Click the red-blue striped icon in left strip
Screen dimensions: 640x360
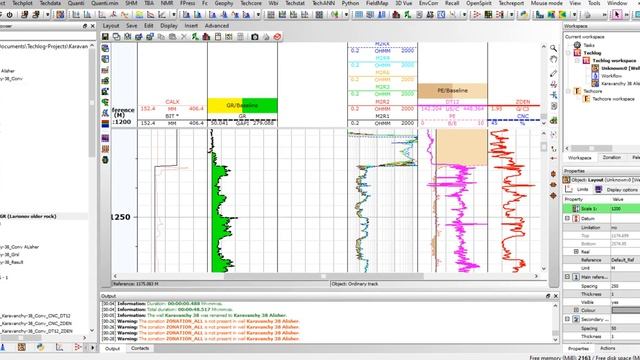coord(105,123)
